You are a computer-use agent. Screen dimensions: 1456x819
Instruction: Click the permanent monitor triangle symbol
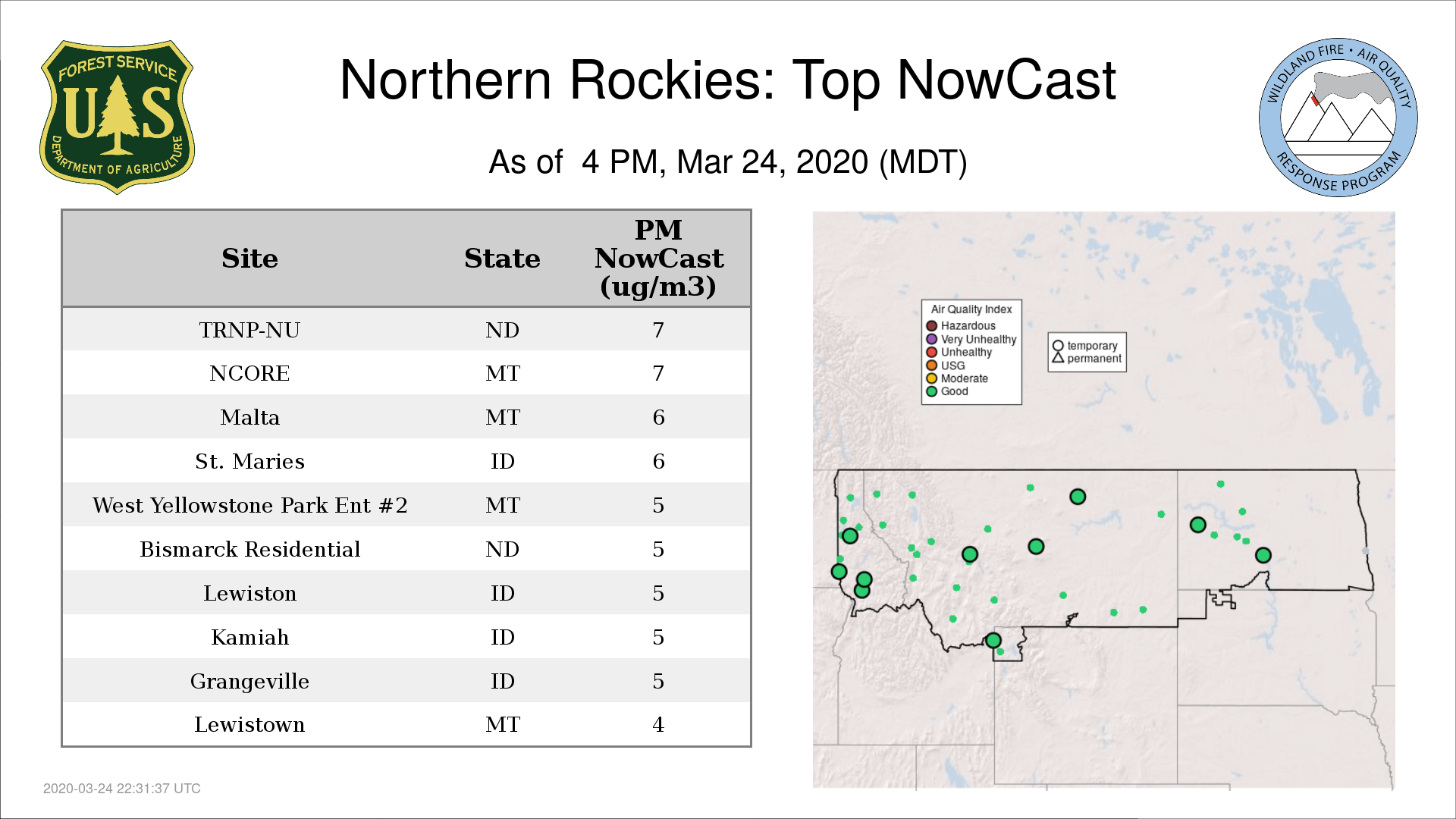[1058, 358]
